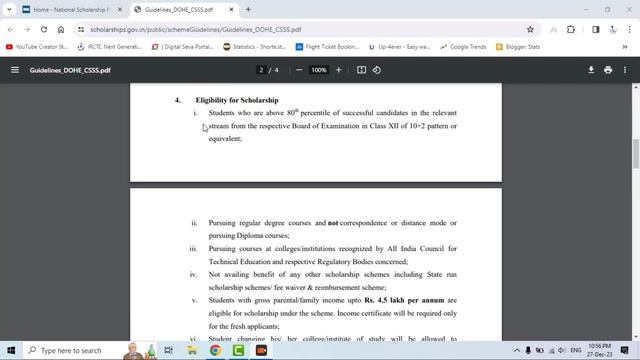Image resolution: width=640 pixels, height=360 pixels.
Task: Rotate the PDF counterclockwise
Action: pos(377,70)
